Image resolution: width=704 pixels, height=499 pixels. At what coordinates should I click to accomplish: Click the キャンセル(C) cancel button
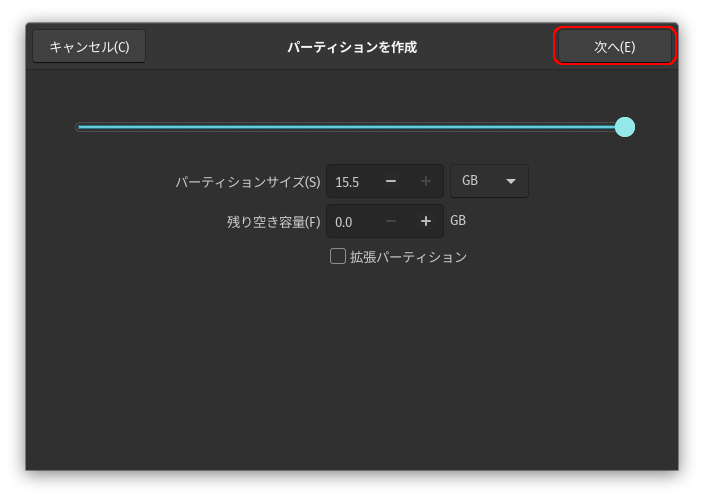[x=89, y=46]
